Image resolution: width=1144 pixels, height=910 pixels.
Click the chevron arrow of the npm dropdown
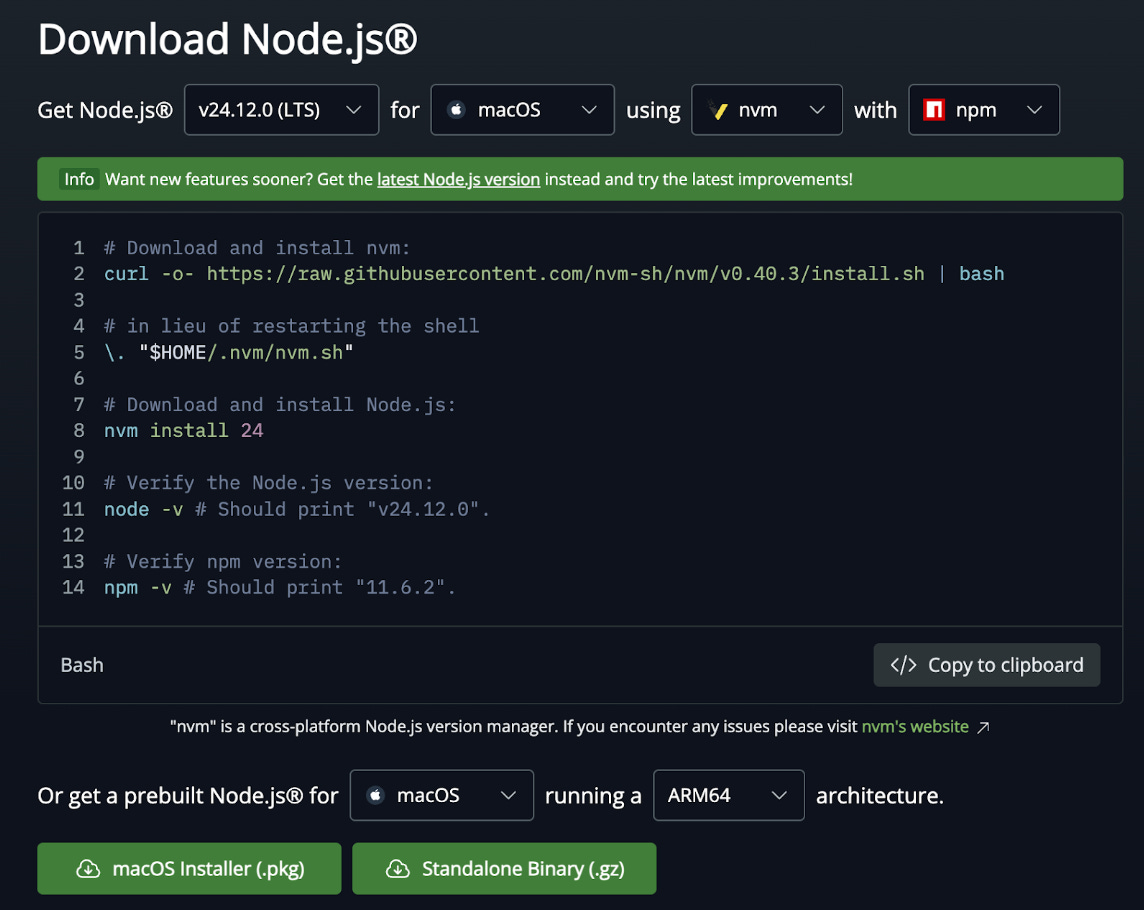pos(1035,109)
